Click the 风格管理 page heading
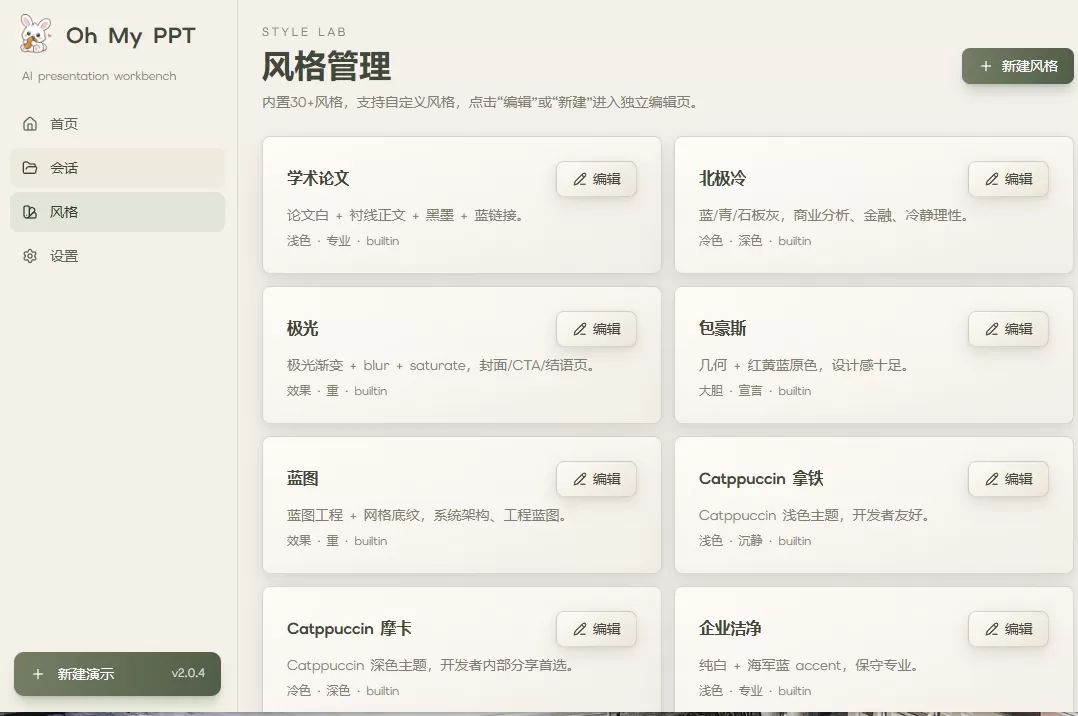This screenshot has width=1078, height=716. [x=327, y=67]
